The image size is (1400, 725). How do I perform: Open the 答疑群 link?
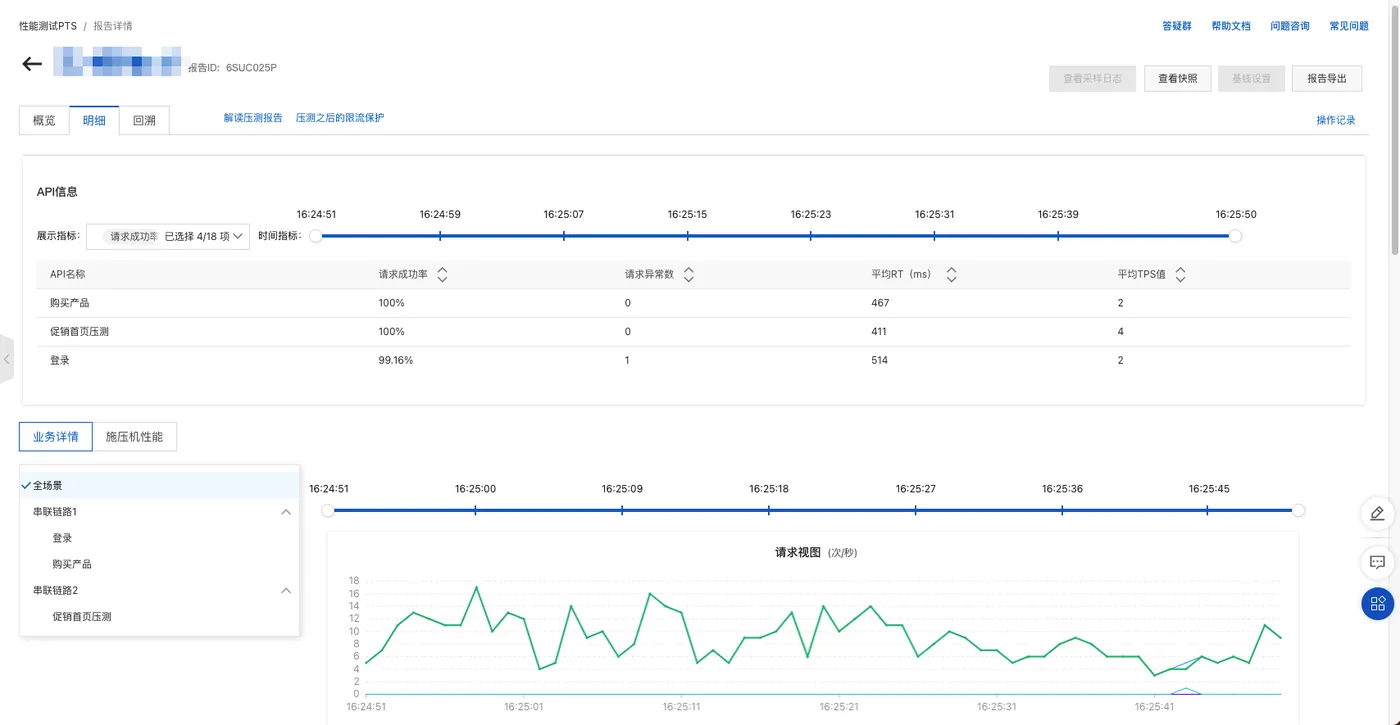(1177, 26)
